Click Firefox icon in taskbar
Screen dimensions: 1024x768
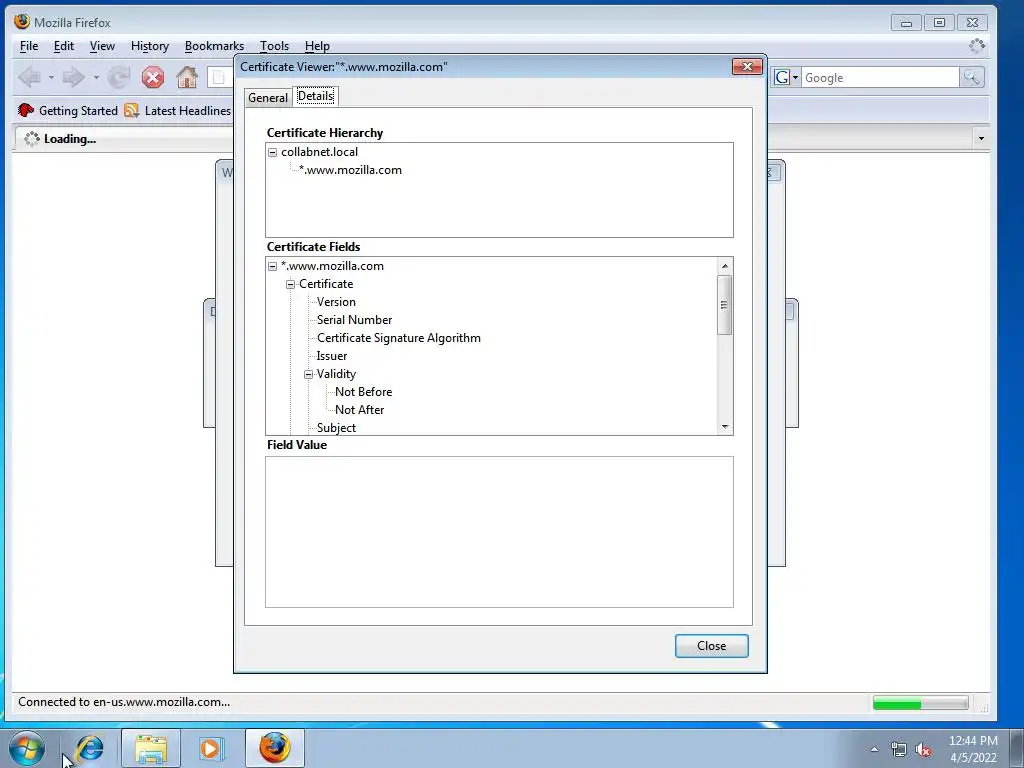click(x=275, y=748)
